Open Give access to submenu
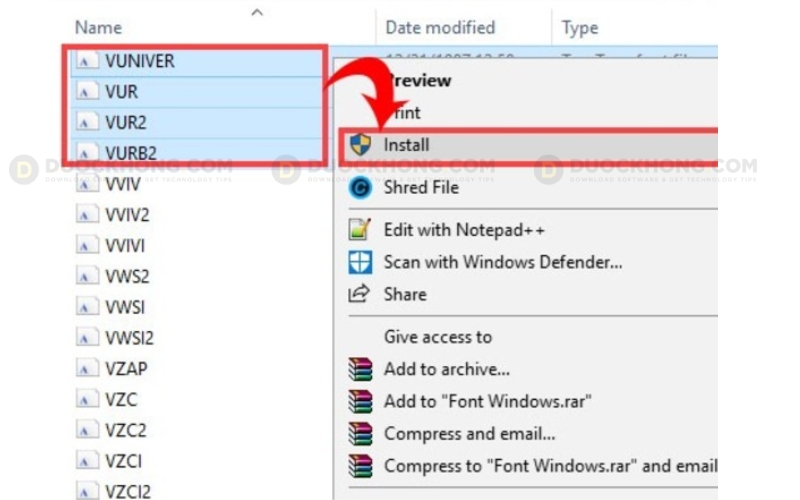 [x=438, y=337]
